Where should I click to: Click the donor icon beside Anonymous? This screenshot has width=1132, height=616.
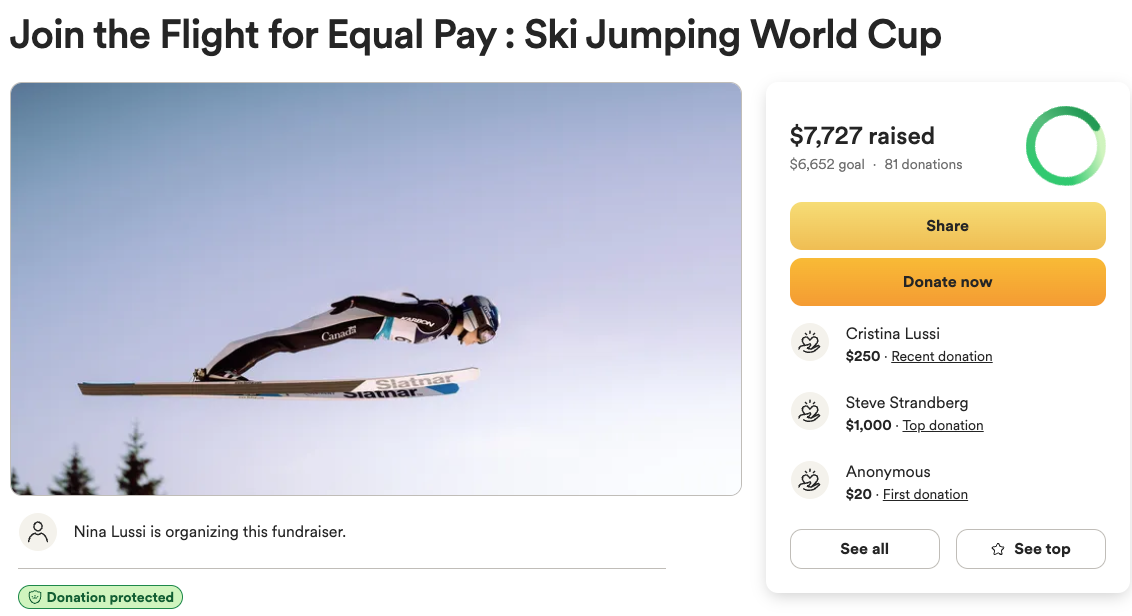pyautogui.click(x=810, y=481)
